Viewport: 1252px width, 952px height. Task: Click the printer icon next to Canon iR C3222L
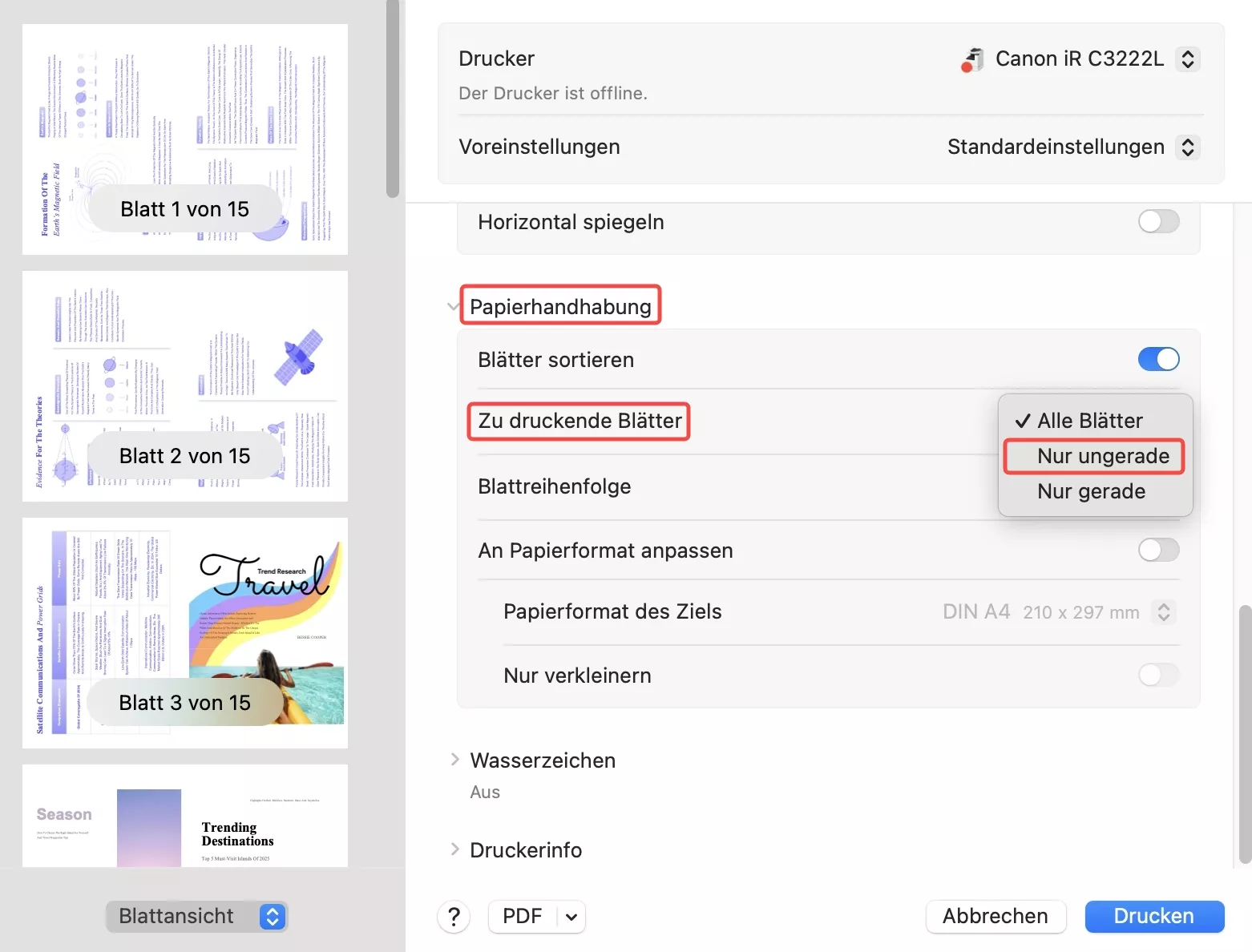point(972,58)
